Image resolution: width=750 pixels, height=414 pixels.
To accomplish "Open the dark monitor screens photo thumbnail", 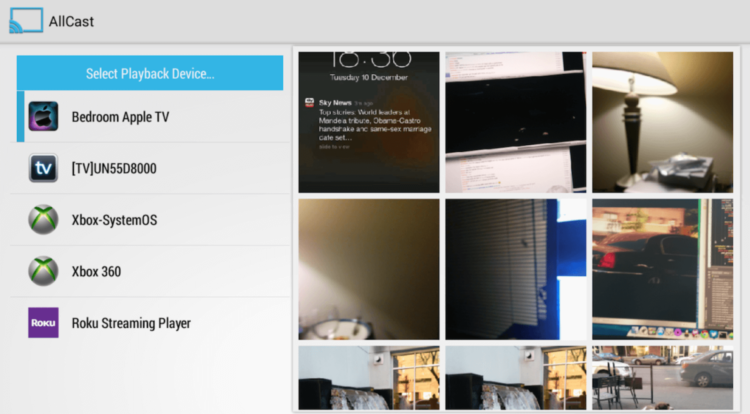I will (515, 122).
